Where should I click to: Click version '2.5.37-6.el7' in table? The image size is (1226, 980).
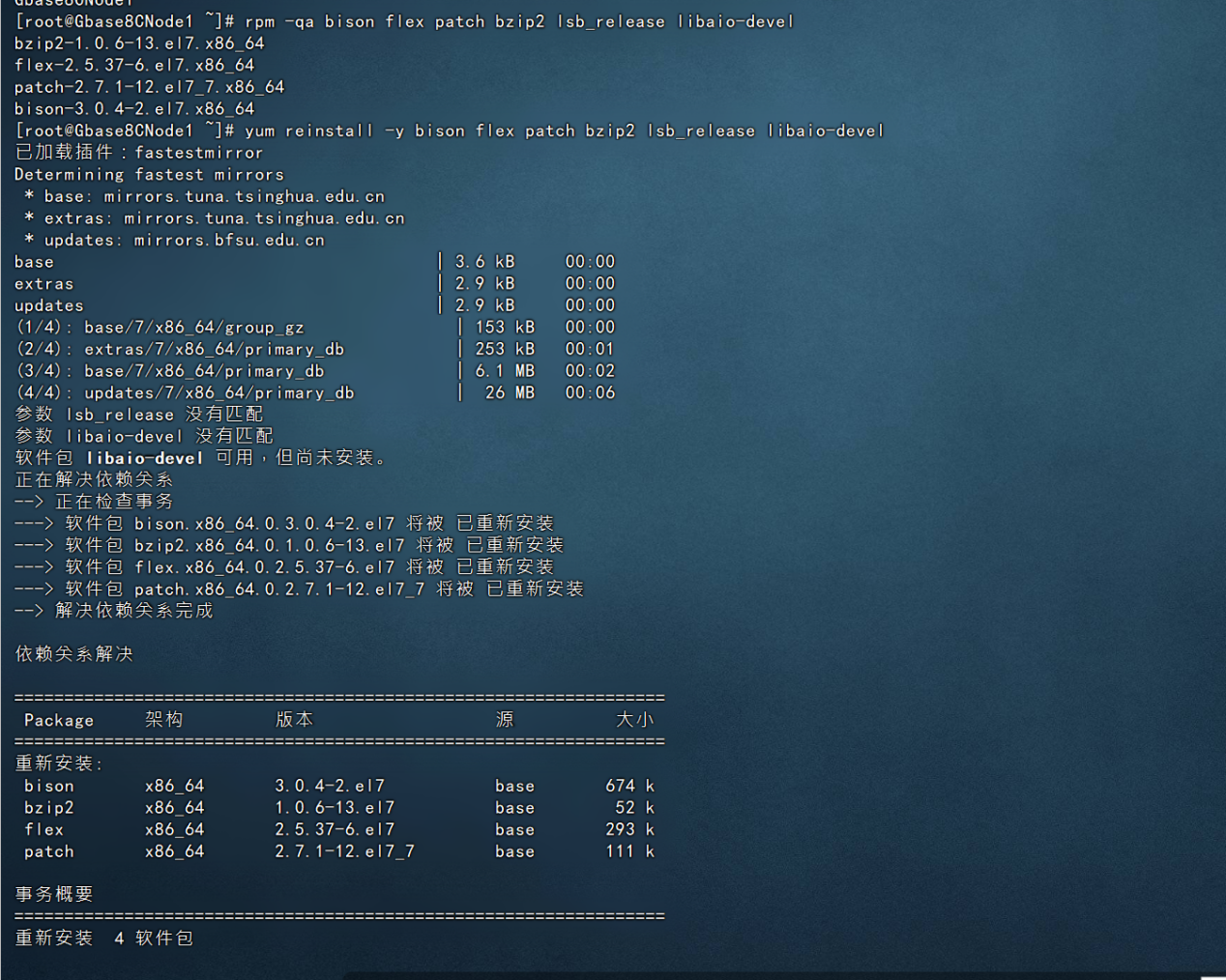click(335, 829)
